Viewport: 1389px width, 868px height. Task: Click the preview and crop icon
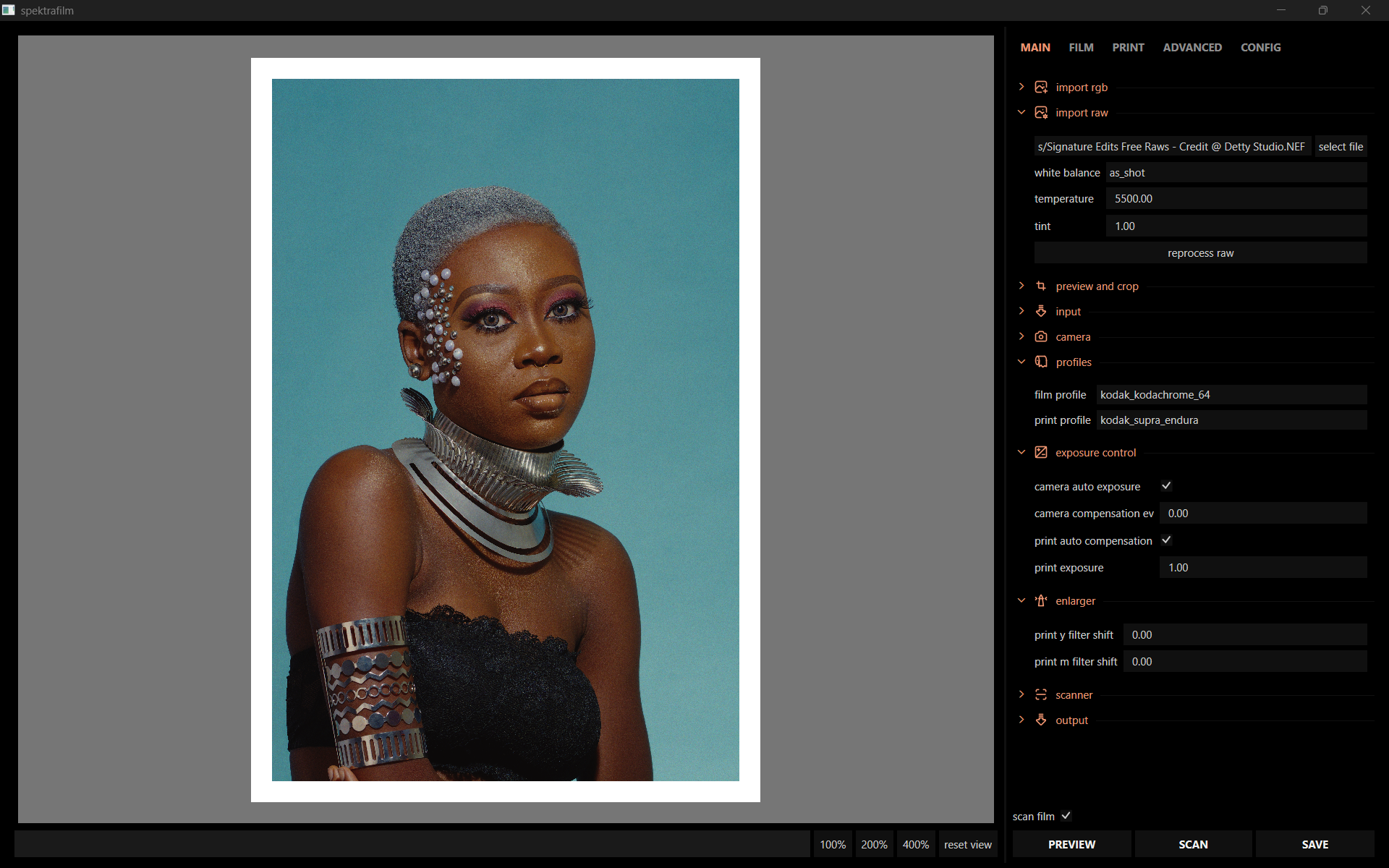1041,286
